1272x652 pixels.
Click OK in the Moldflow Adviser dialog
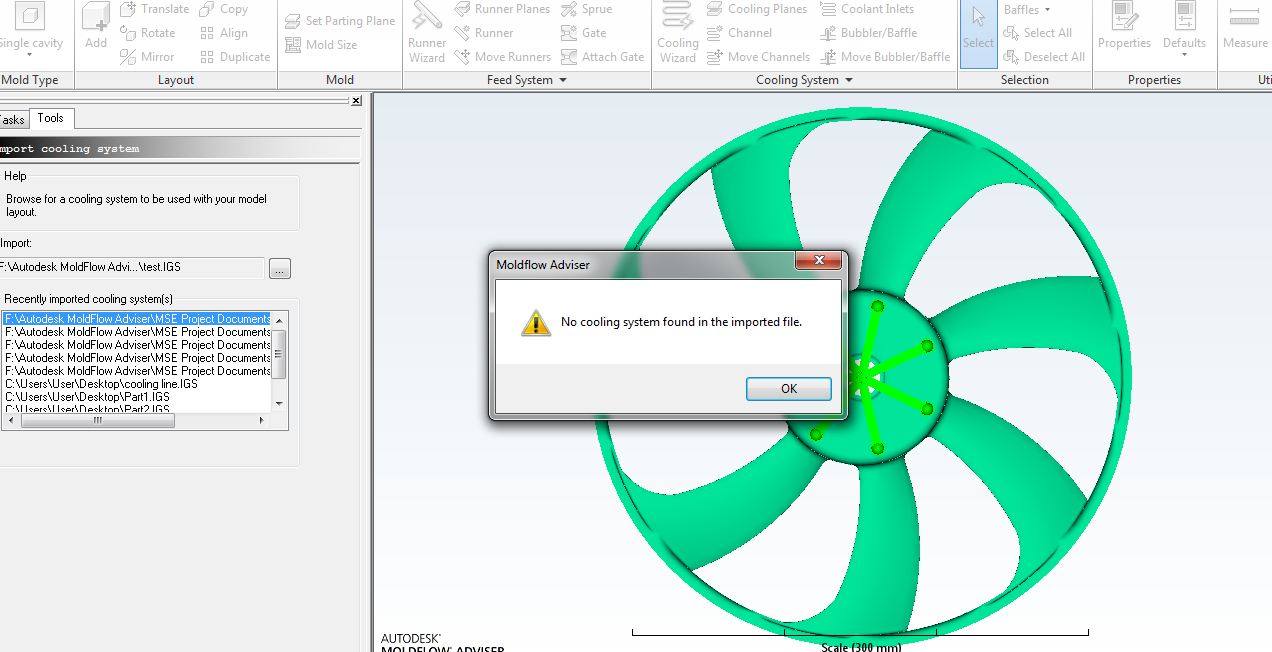pos(788,389)
